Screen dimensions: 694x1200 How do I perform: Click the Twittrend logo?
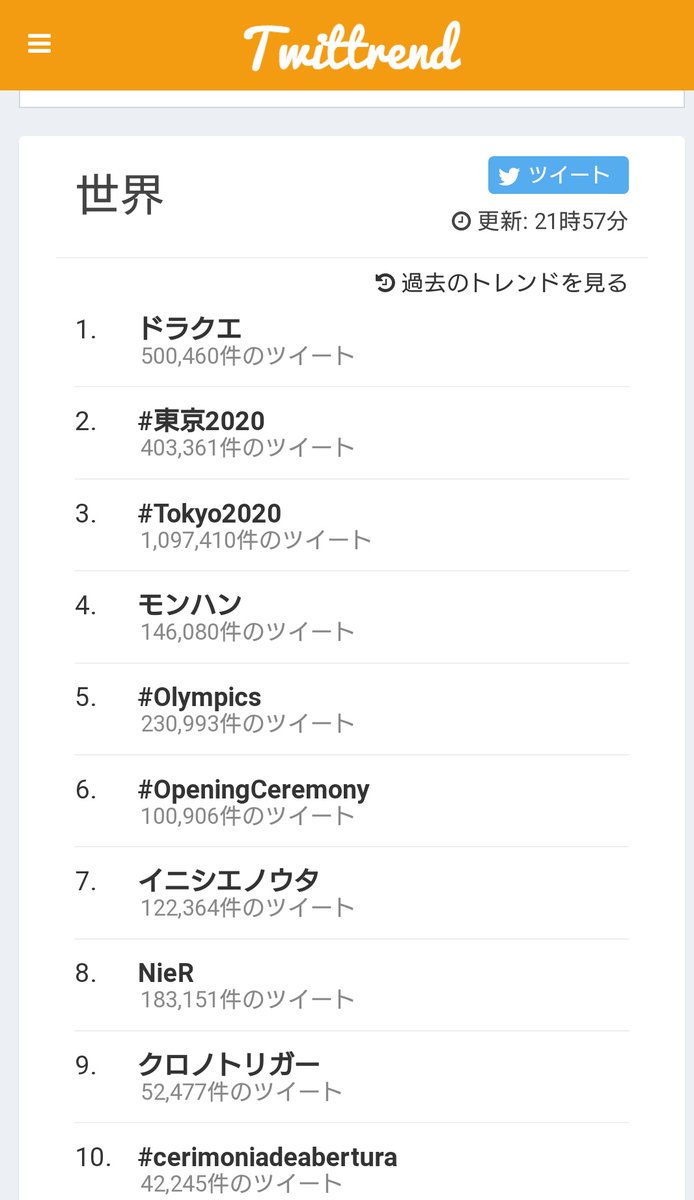[x=352, y=47]
